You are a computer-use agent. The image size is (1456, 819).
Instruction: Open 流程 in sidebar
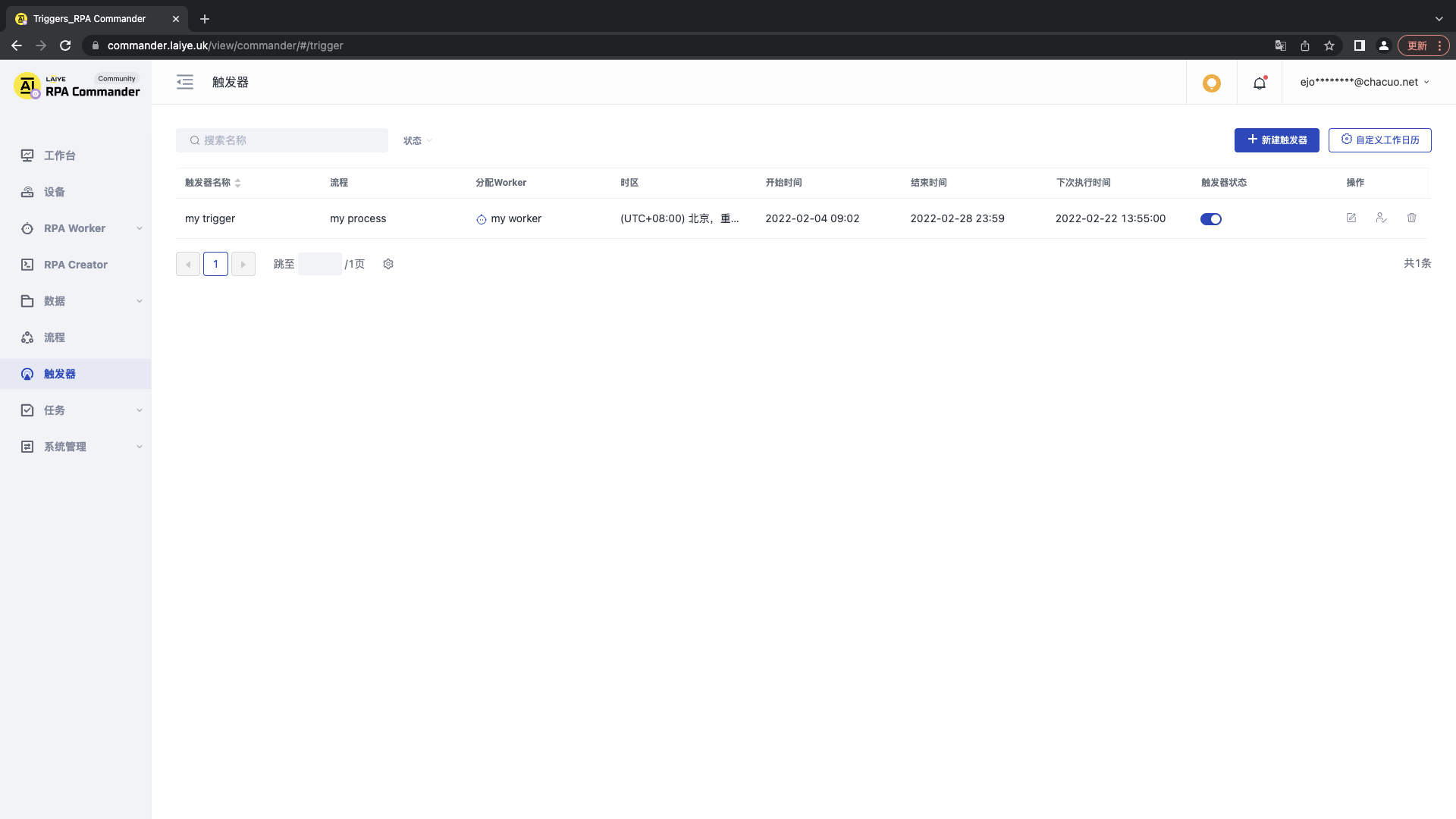(76, 337)
